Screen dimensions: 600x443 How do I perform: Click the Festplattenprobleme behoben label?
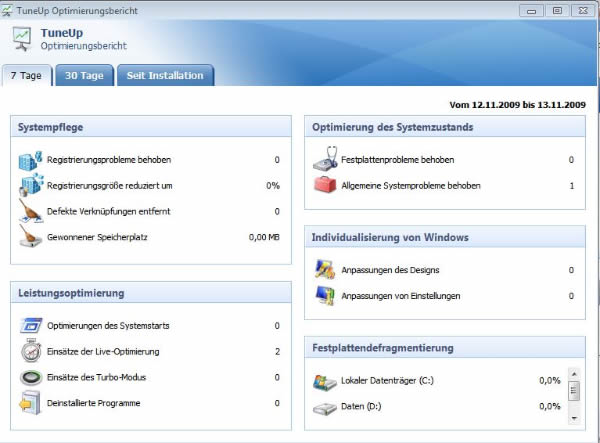coord(398,160)
